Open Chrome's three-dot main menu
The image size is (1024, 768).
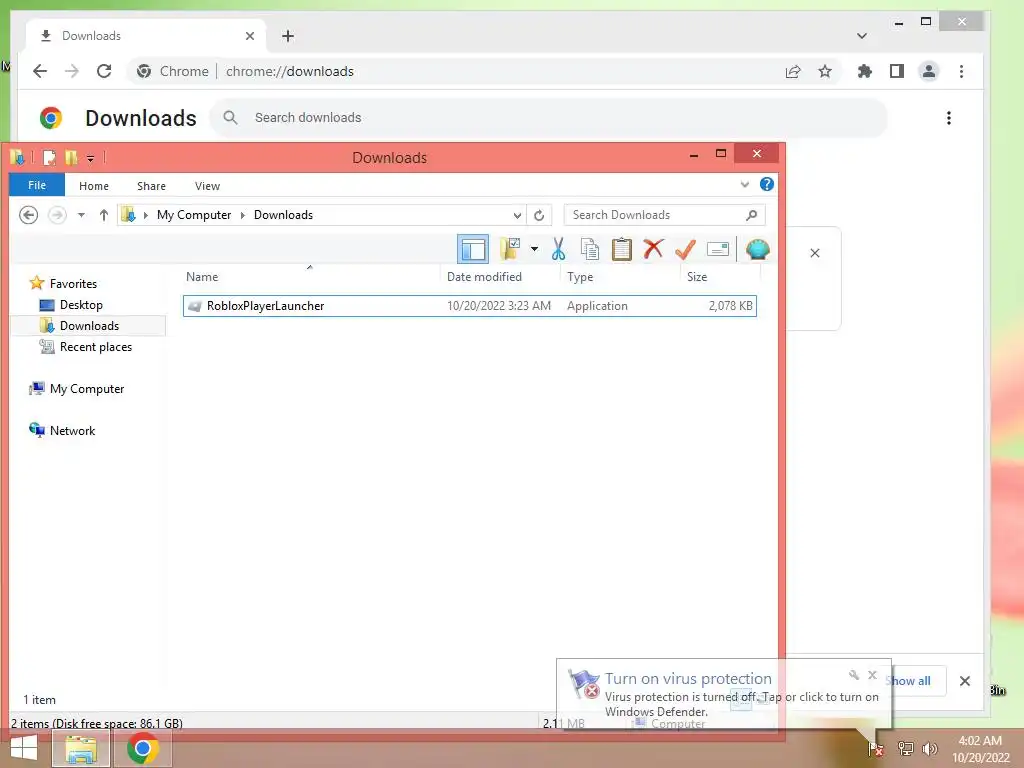961,71
